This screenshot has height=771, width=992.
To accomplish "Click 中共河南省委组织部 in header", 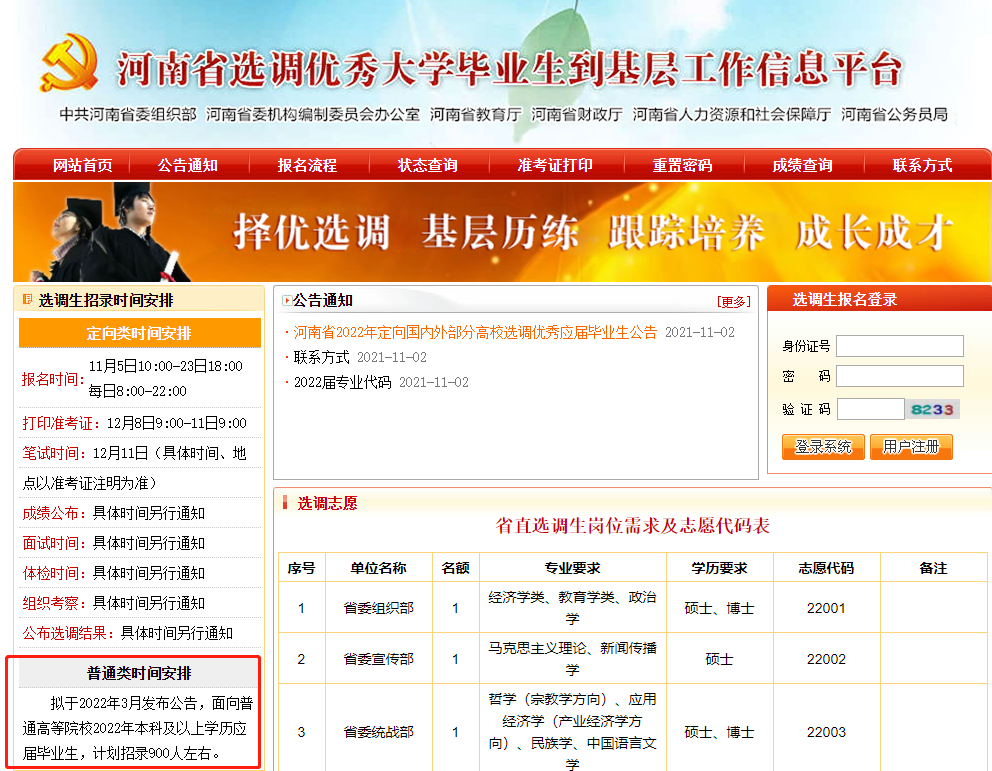I will pos(128,114).
